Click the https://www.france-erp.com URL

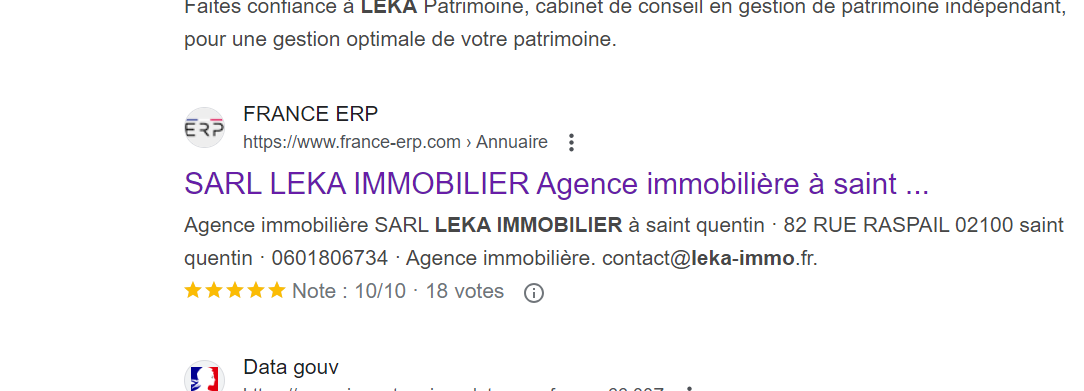pos(352,142)
